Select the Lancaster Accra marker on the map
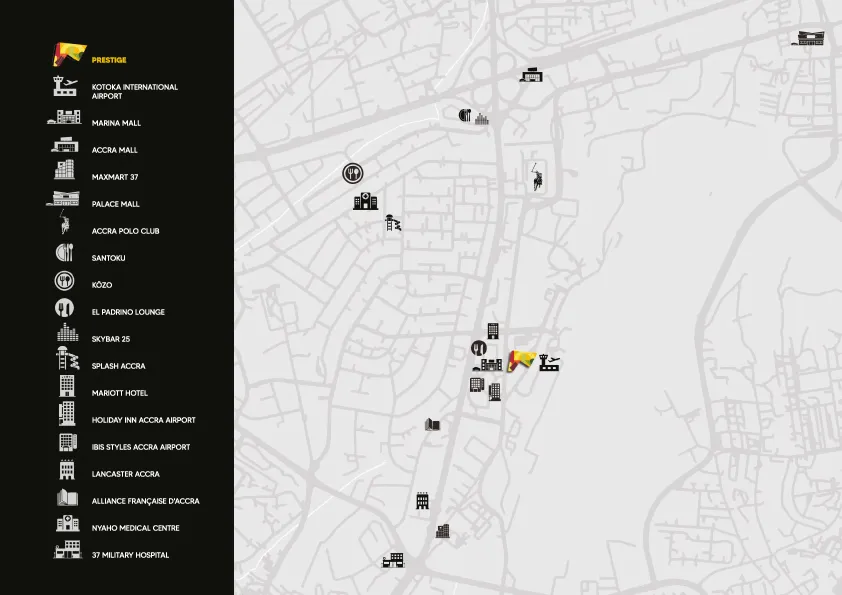 pos(423,501)
